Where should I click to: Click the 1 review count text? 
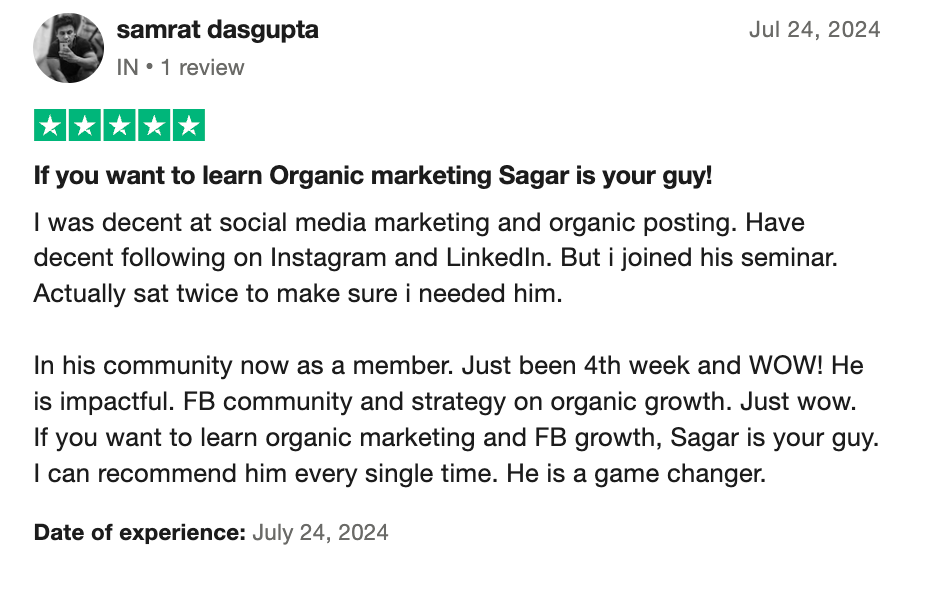point(202,68)
